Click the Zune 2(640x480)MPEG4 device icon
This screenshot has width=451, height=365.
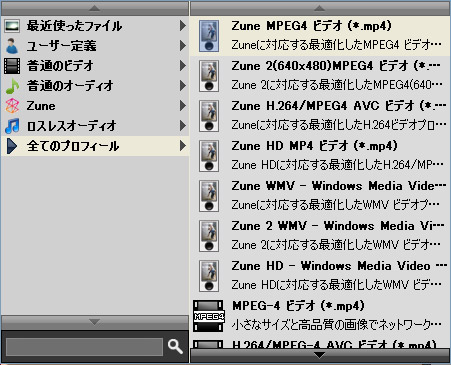tap(209, 76)
